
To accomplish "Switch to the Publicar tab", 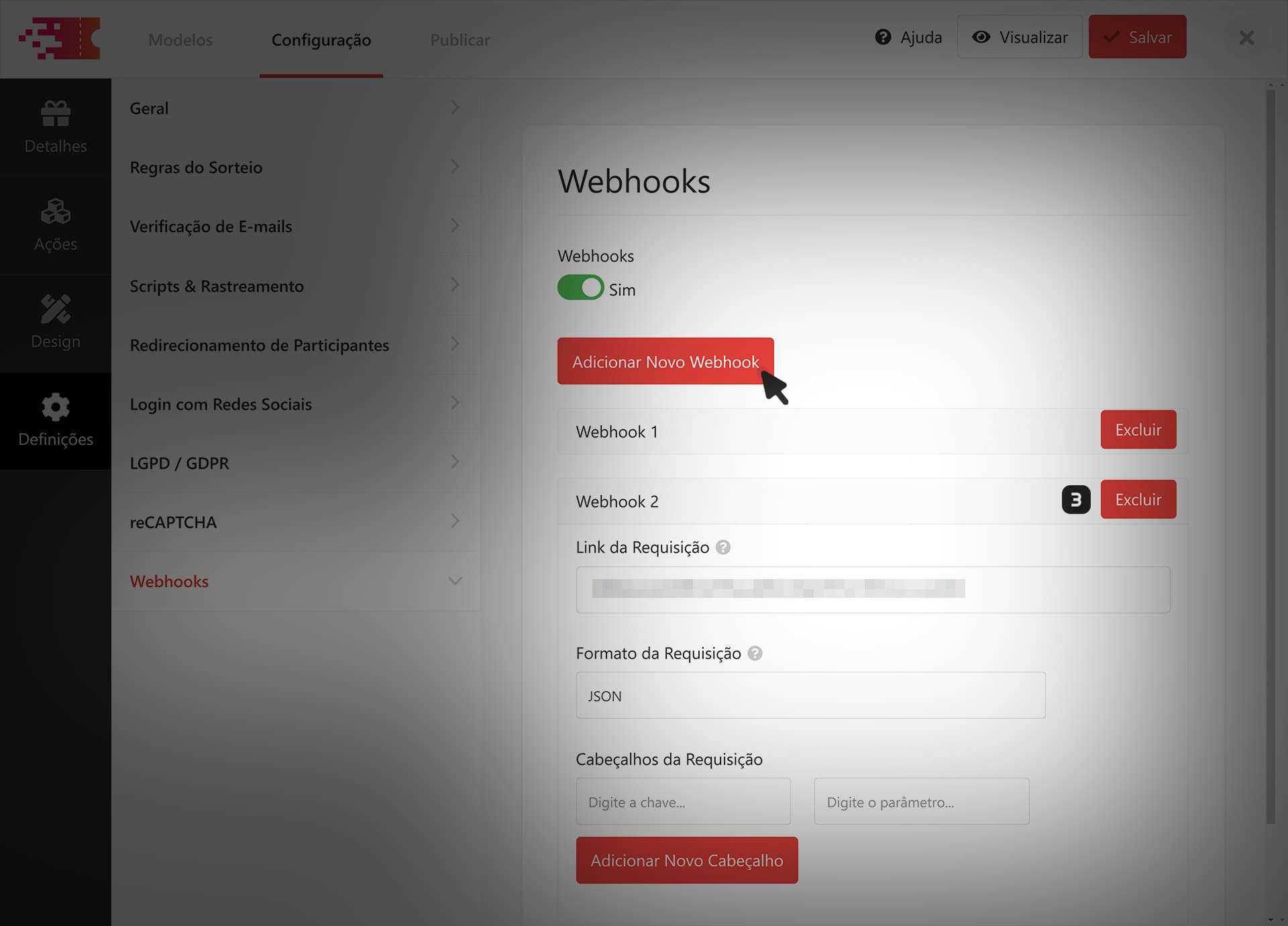I will tap(460, 40).
